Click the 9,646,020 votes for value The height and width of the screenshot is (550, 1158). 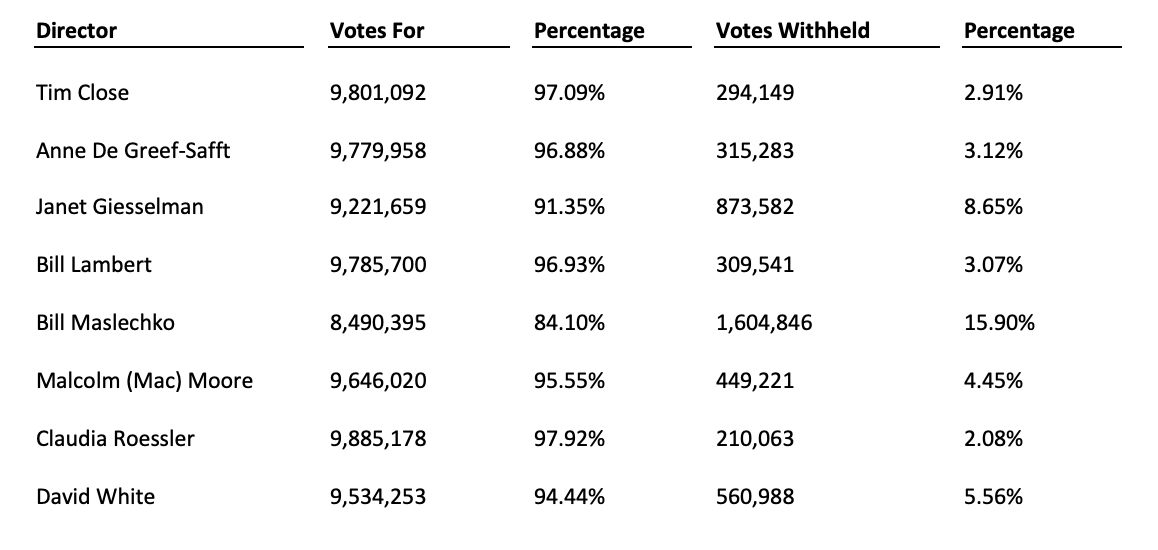[377, 381]
